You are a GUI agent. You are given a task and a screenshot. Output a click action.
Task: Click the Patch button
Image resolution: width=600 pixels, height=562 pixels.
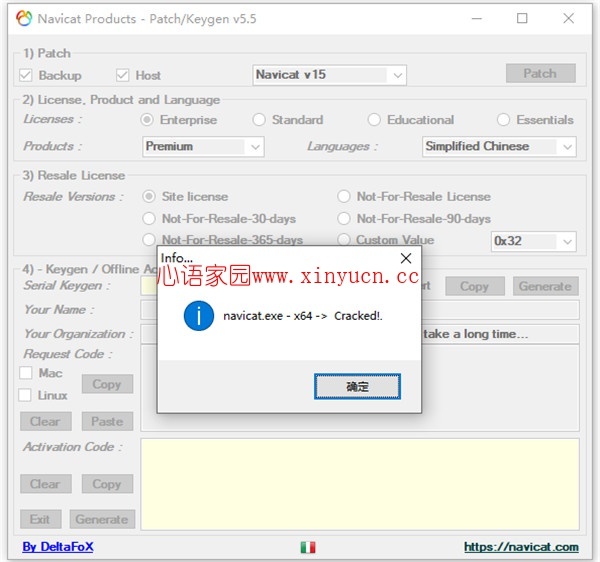click(540, 73)
